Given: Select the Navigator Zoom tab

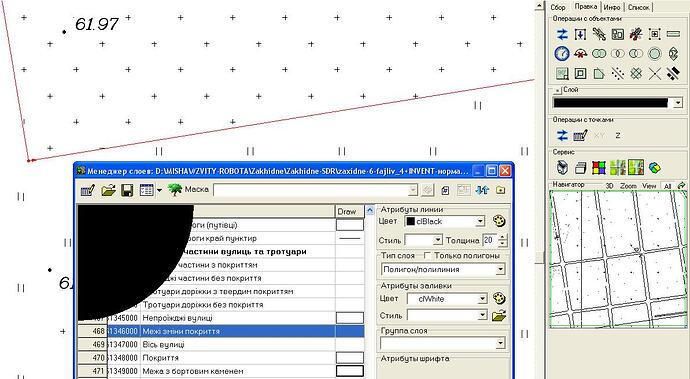Looking at the screenshot, I should [x=628, y=186].
